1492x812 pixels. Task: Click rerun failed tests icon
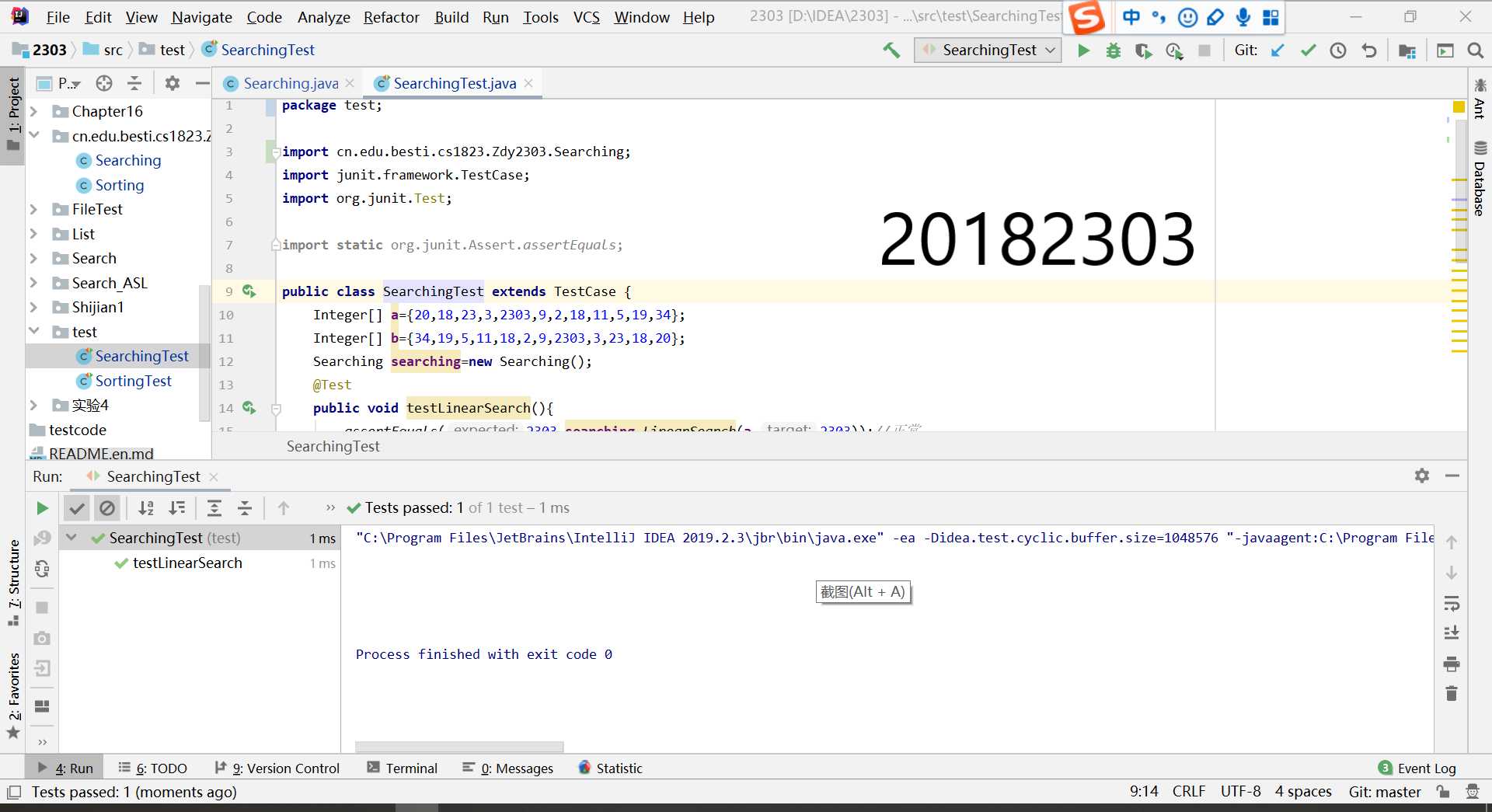(x=42, y=538)
